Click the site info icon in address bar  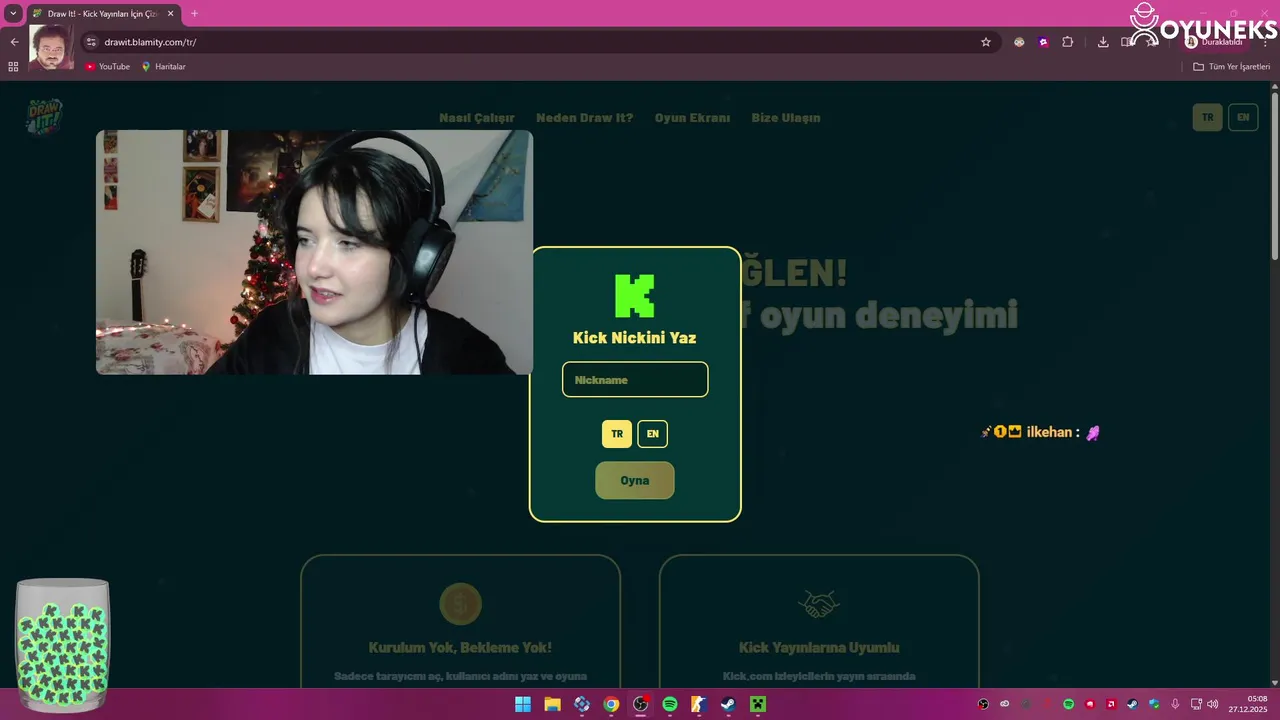91,42
